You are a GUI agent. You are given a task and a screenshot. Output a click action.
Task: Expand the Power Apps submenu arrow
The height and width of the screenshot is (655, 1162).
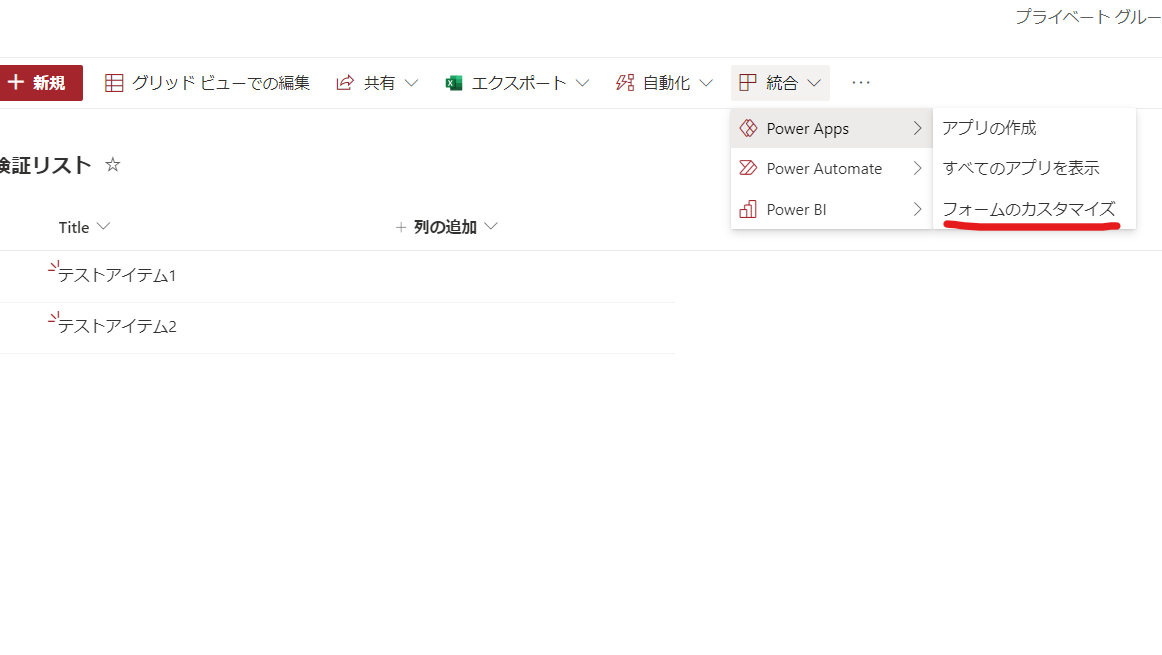(x=917, y=128)
